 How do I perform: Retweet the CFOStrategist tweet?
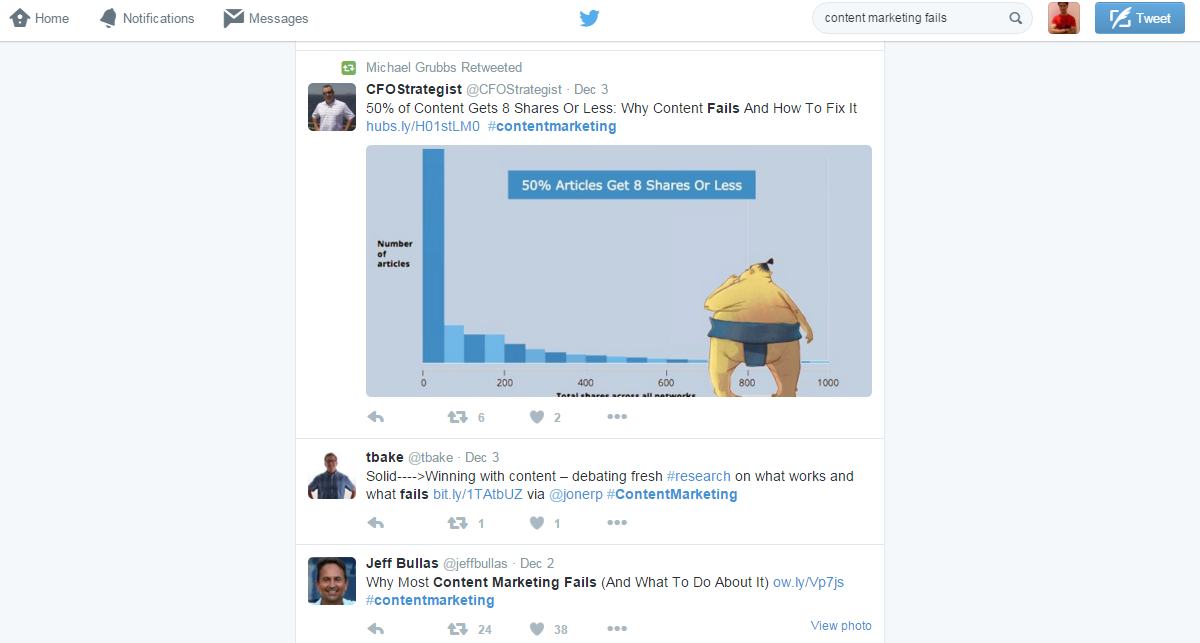457,417
